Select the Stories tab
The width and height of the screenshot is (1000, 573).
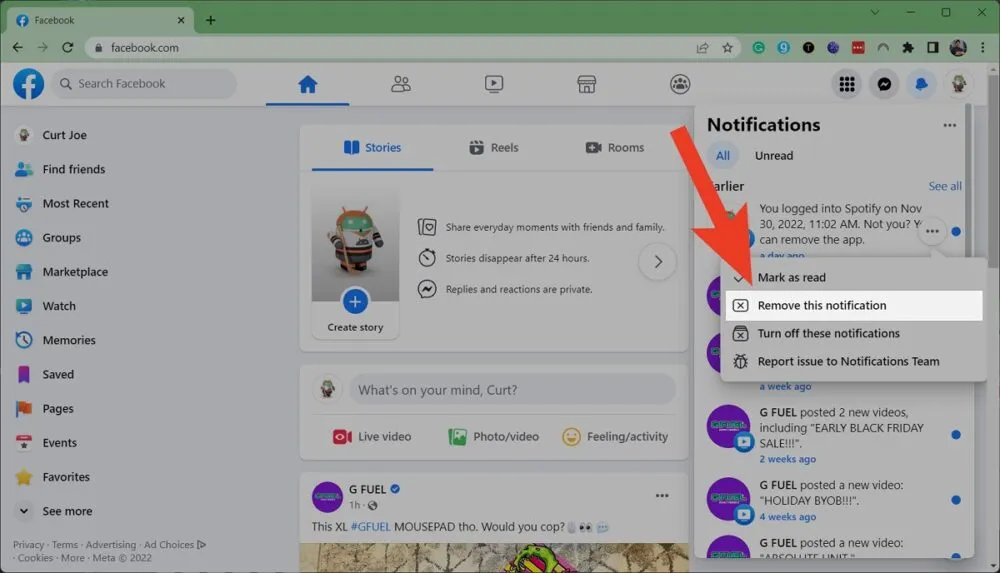[372, 147]
